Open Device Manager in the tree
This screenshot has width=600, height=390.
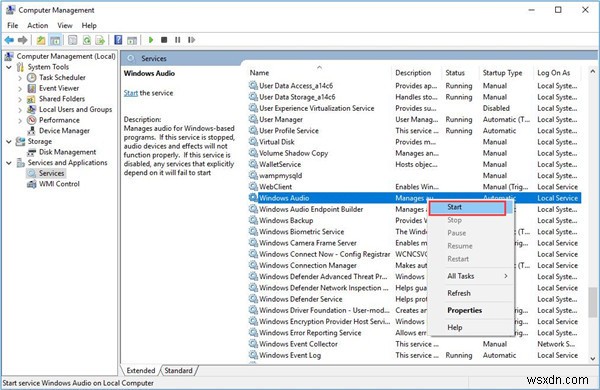pyautogui.click(x=64, y=131)
